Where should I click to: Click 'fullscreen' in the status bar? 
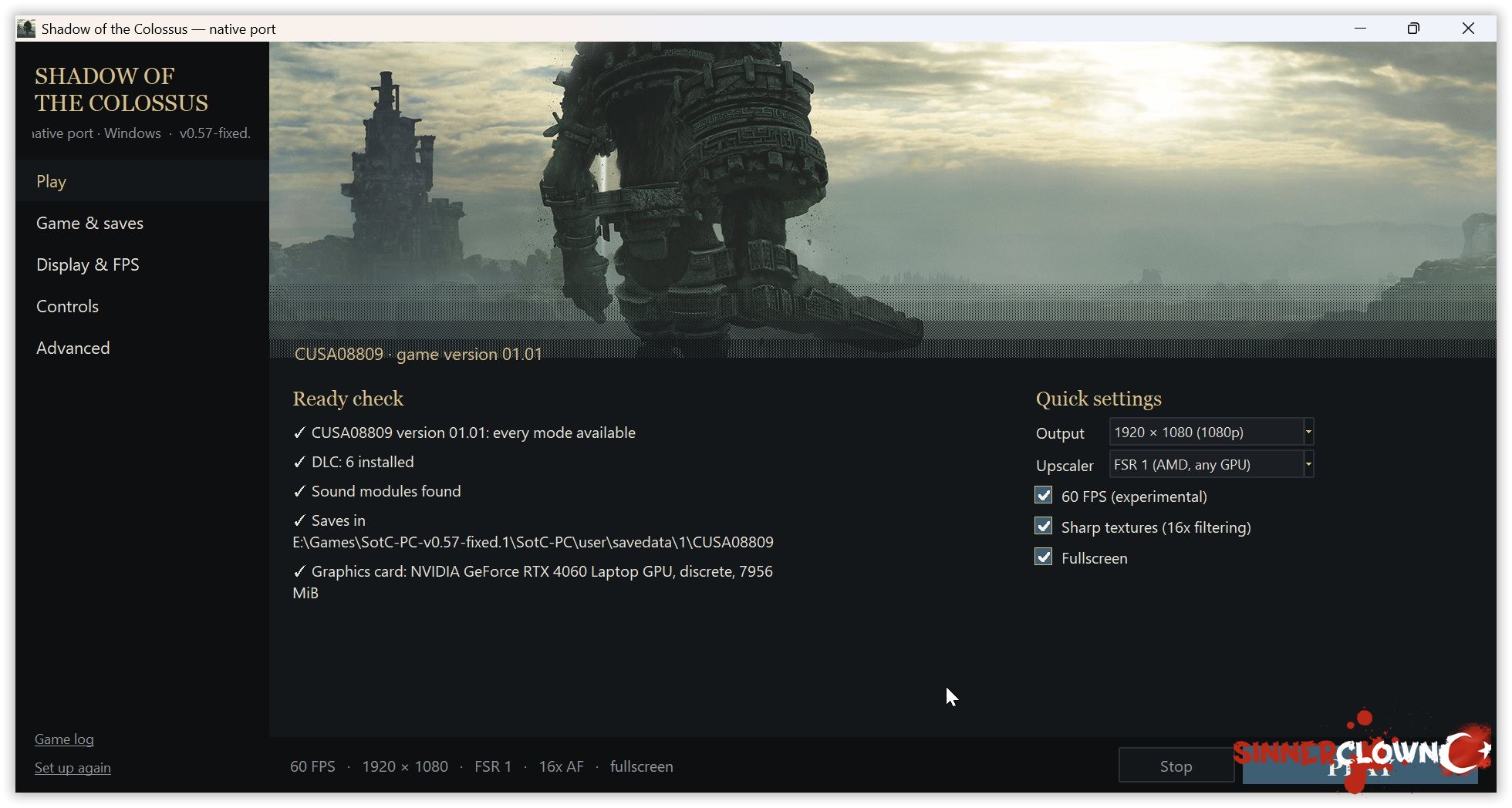tap(642, 766)
